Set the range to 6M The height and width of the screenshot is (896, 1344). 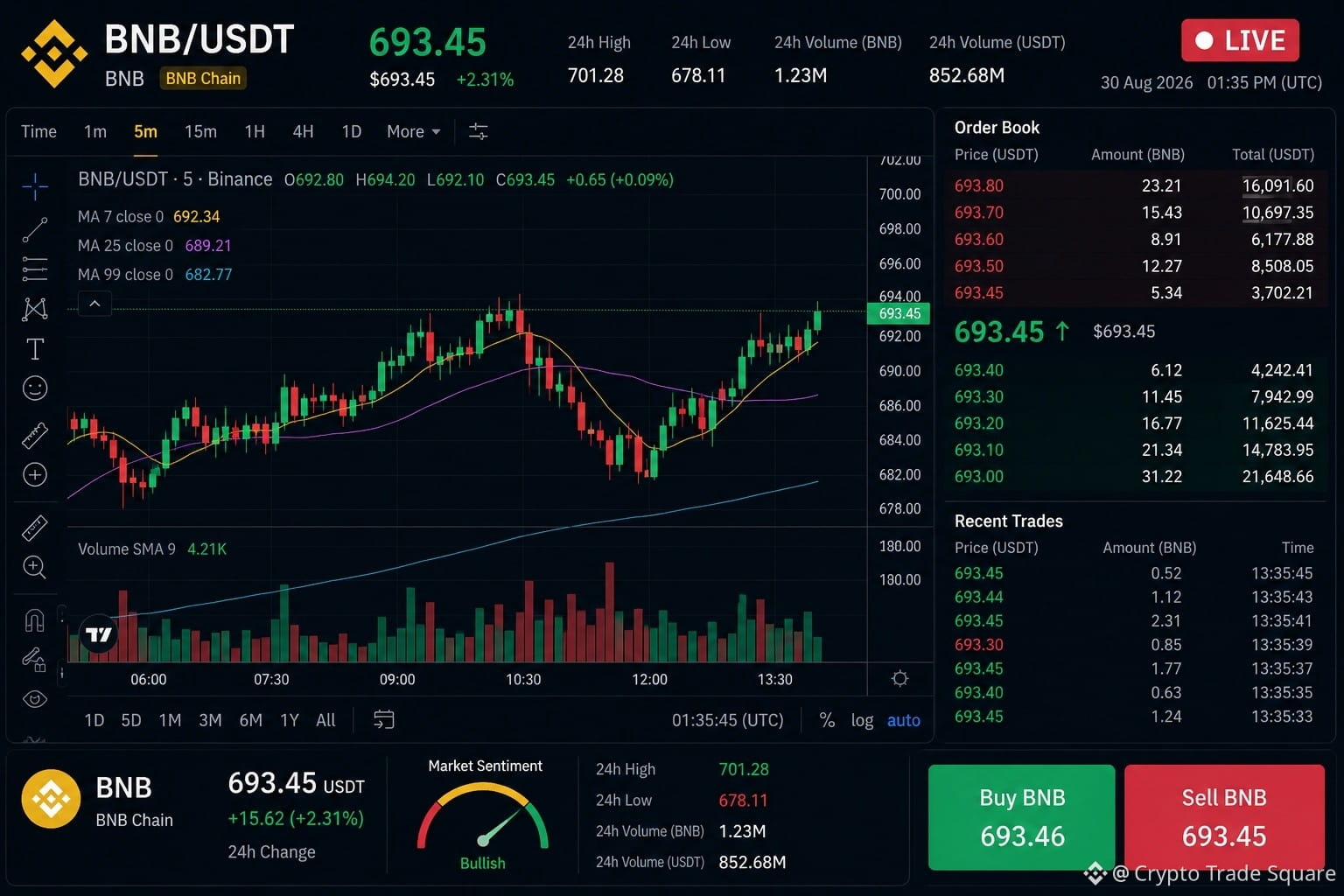(x=251, y=720)
